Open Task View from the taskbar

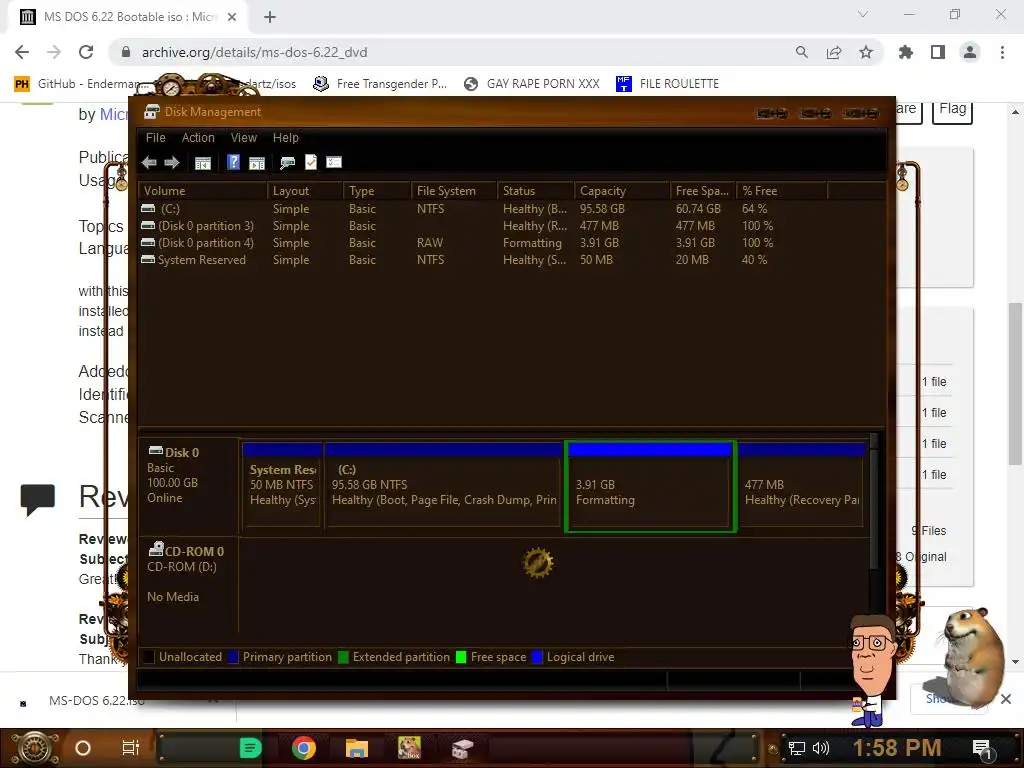coord(131,748)
